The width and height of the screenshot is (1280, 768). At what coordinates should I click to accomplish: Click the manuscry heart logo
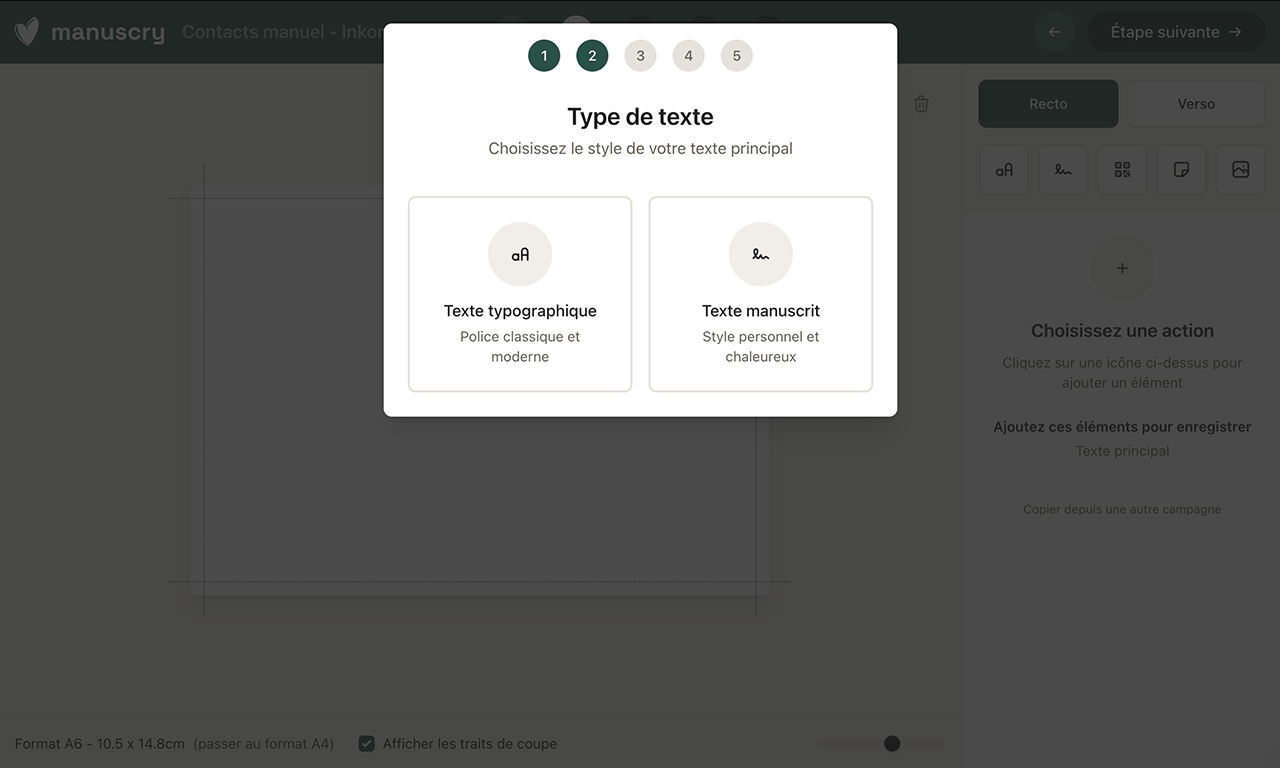tap(27, 32)
